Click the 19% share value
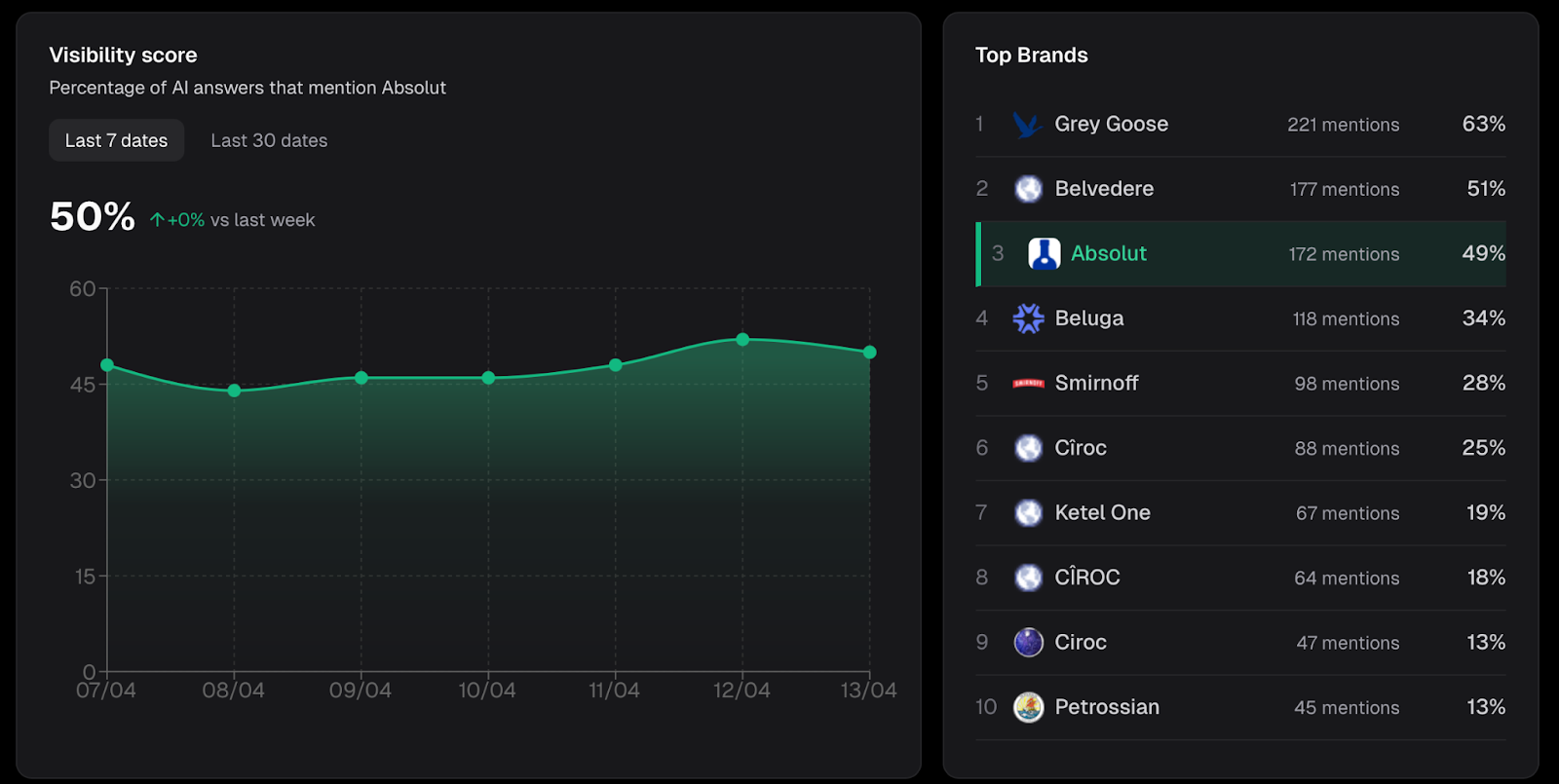This screenshot has height=784, width=1559. [x=1486, y=512]
